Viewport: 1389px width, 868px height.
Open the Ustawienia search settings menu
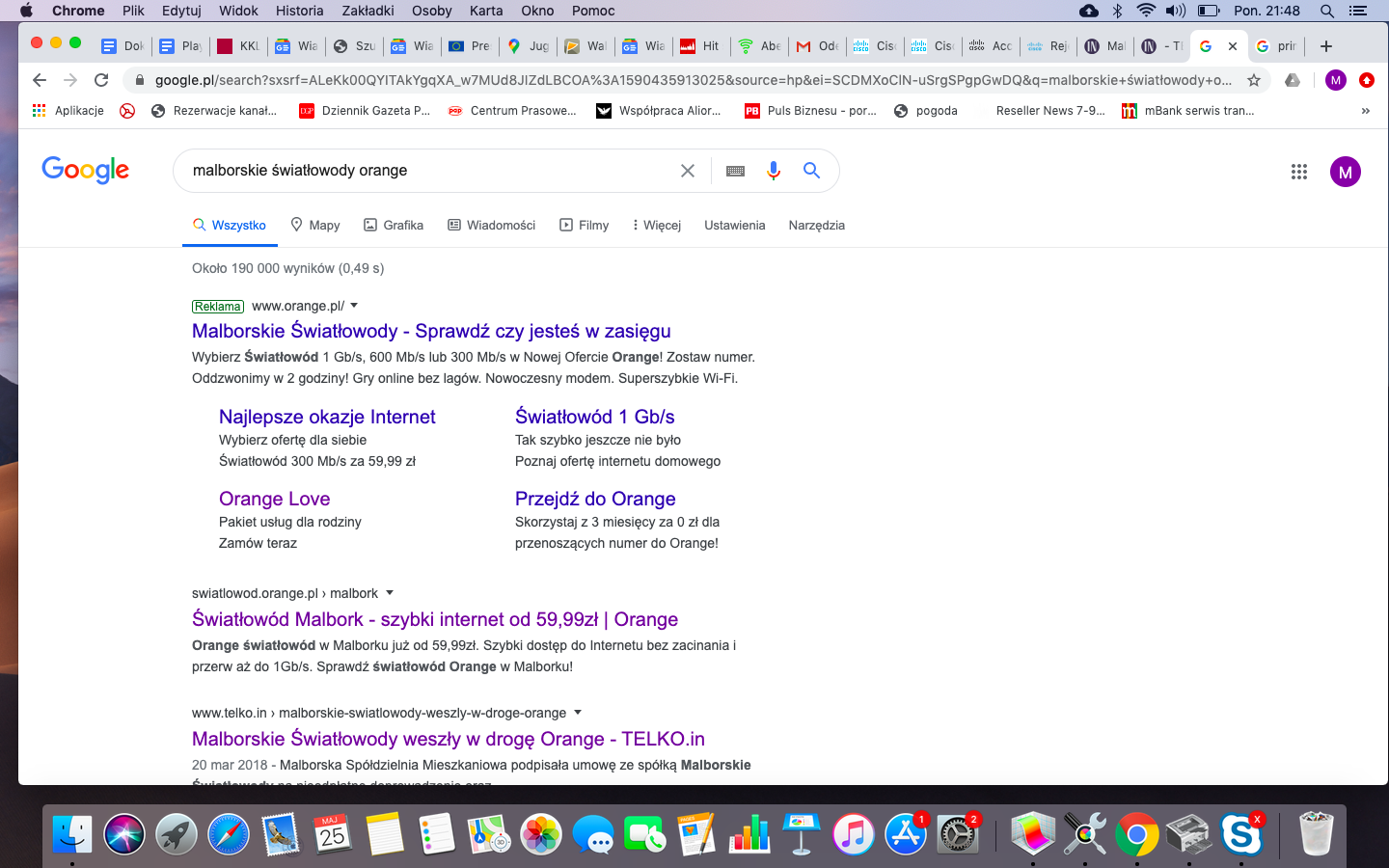point(735,225)
